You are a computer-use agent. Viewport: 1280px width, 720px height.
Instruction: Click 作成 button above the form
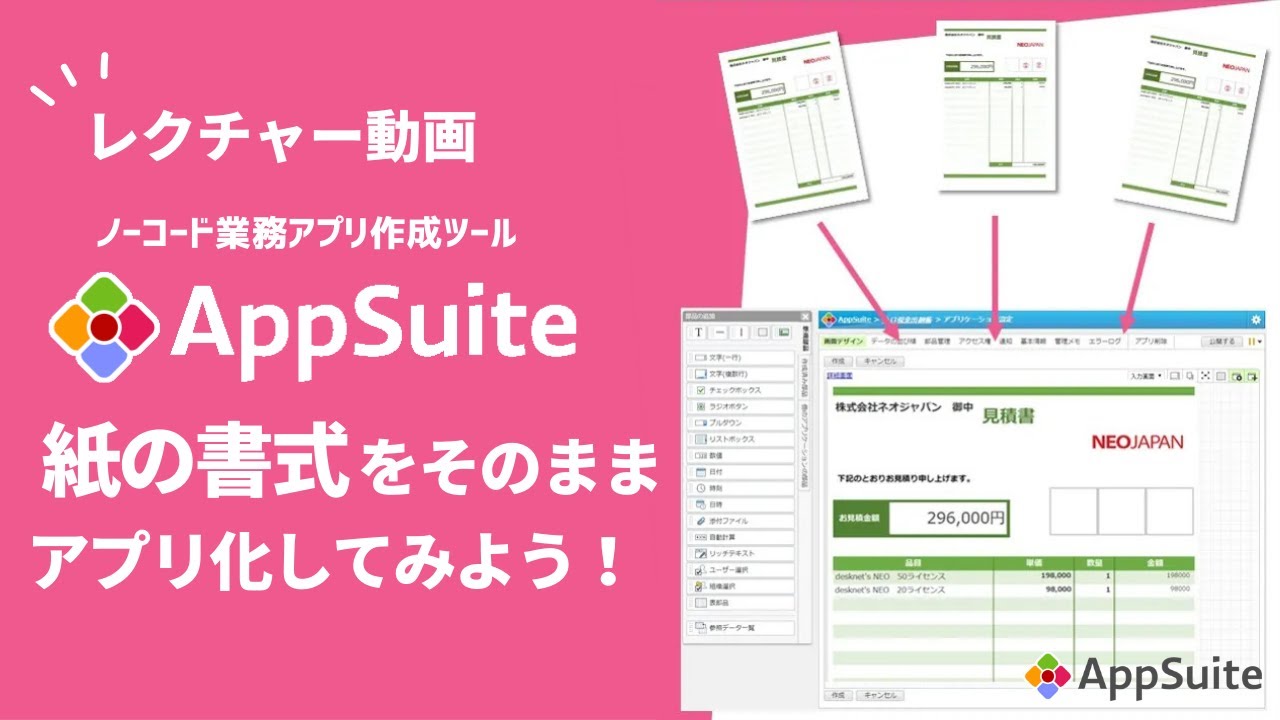tap(836, 361)
